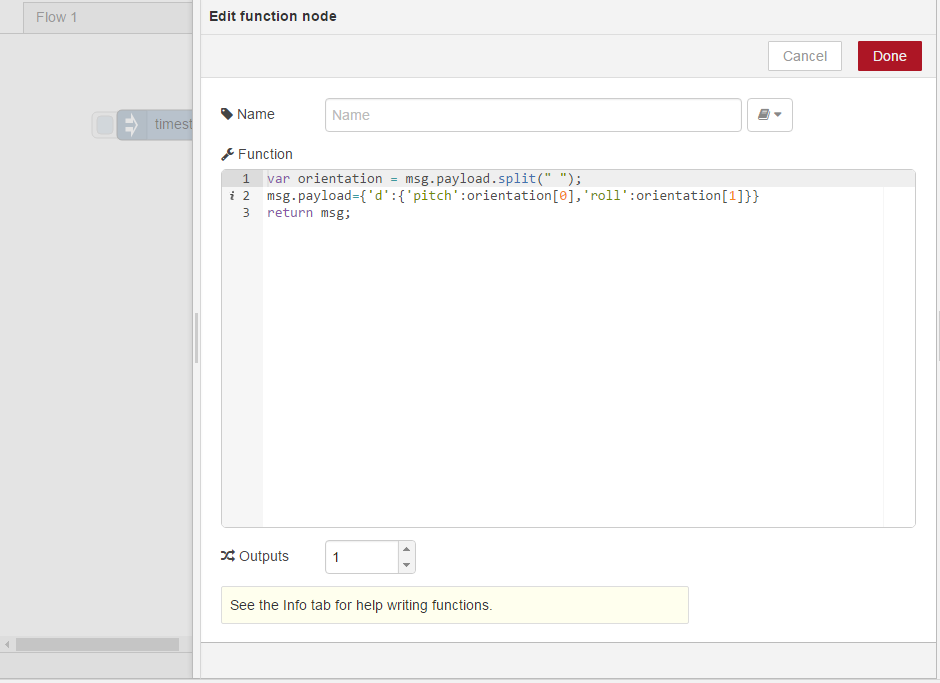Cancel editing the function node
Viewport: 940px width, 683px height.
804,56
